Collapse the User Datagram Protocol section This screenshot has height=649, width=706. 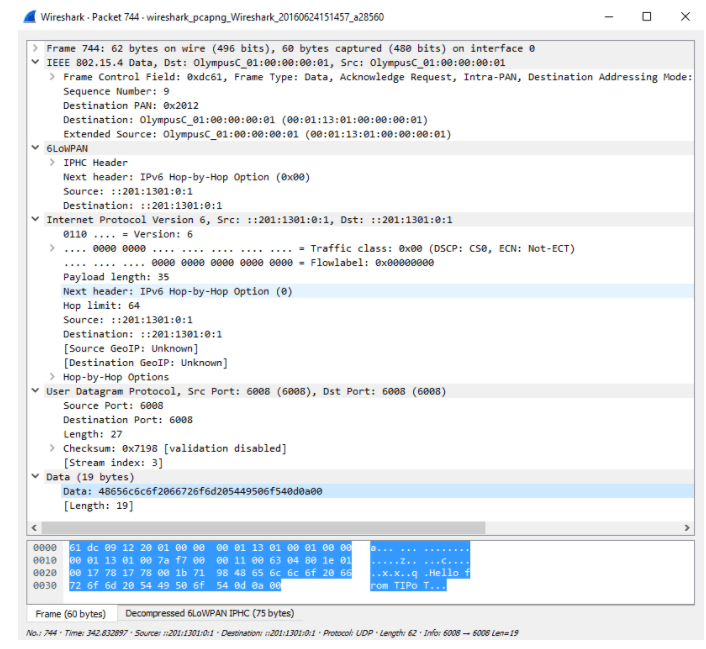[35, 391]
